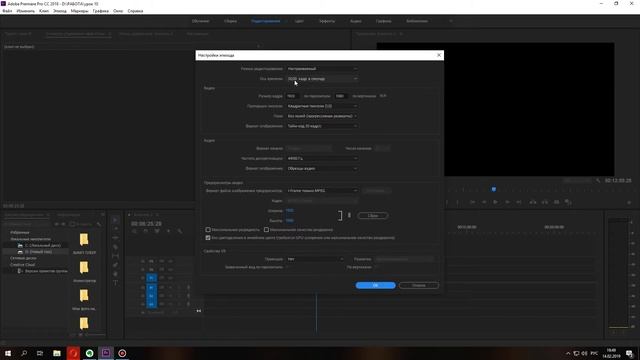Open the "Справка" menu

pyautogui.click(x=135, y=11)
